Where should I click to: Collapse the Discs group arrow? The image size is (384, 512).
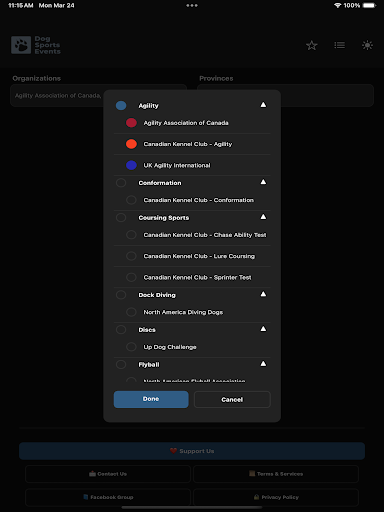click(263, 329)
